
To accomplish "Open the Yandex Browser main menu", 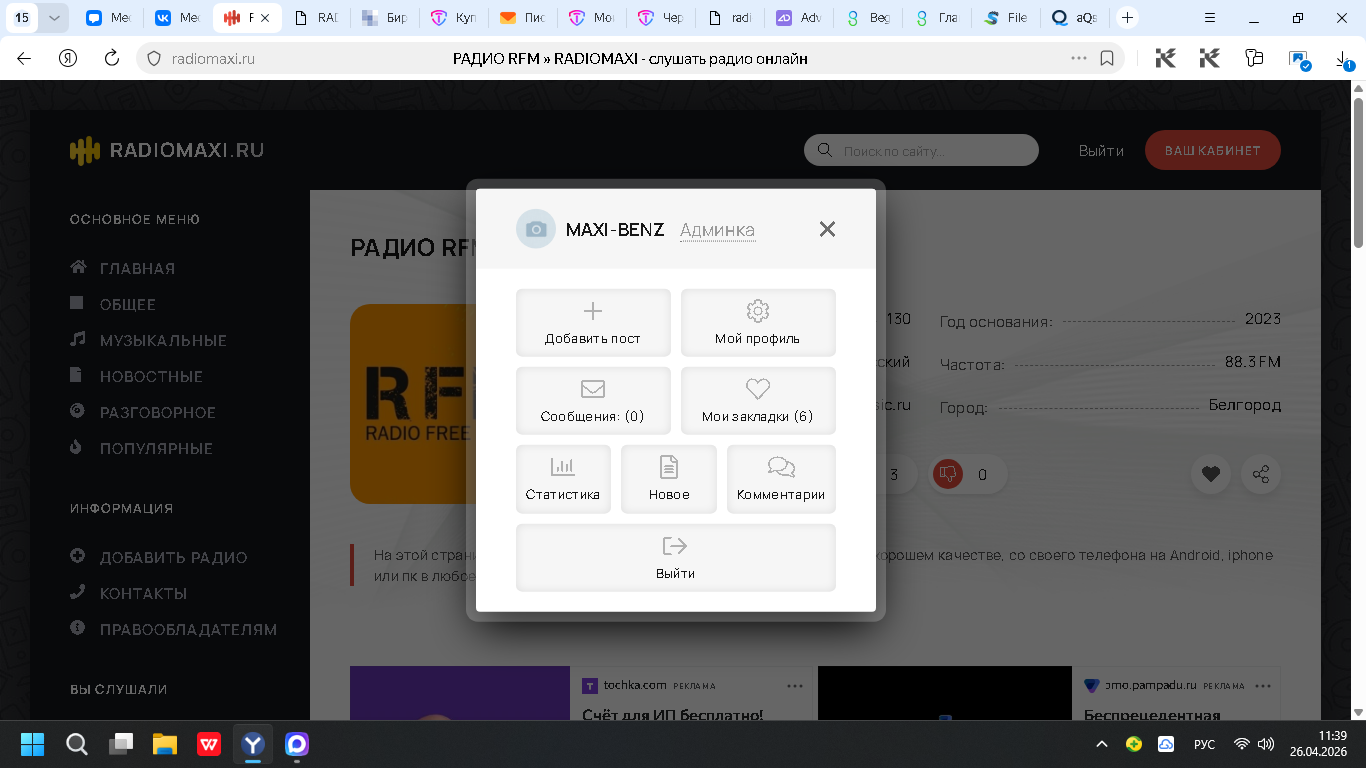I will [x=1210, y=18].
